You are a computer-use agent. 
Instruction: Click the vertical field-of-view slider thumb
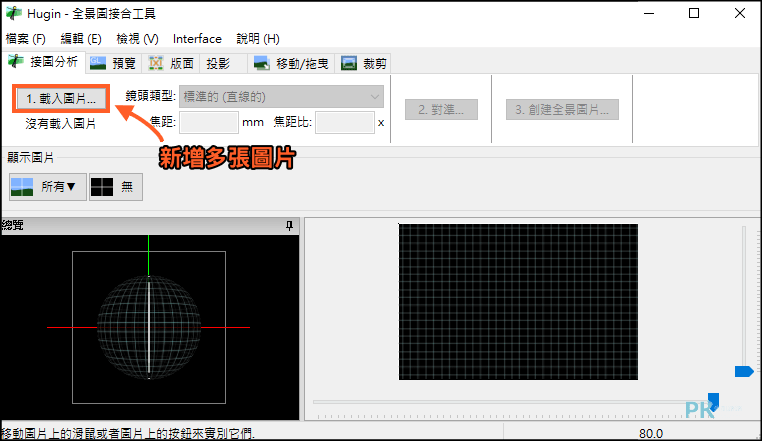(744, 371)
